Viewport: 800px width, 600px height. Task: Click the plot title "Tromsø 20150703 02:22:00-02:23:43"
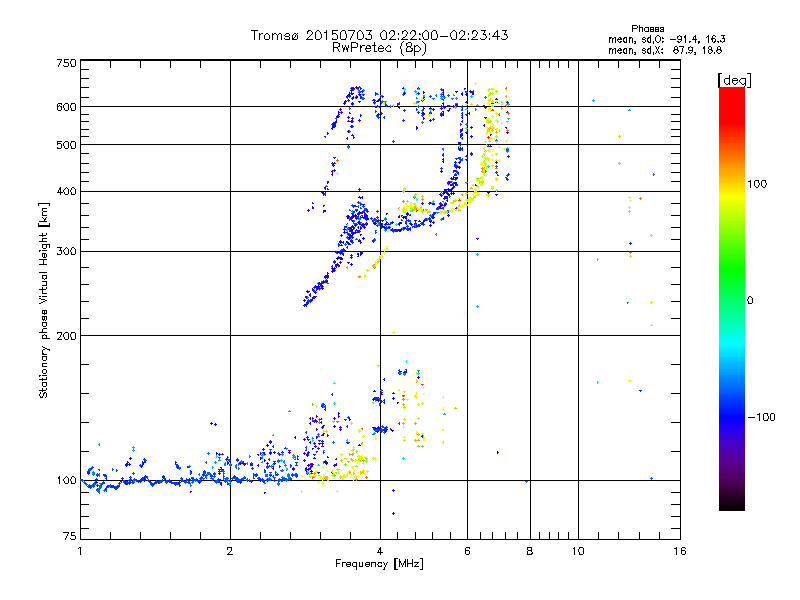(379, 35)
